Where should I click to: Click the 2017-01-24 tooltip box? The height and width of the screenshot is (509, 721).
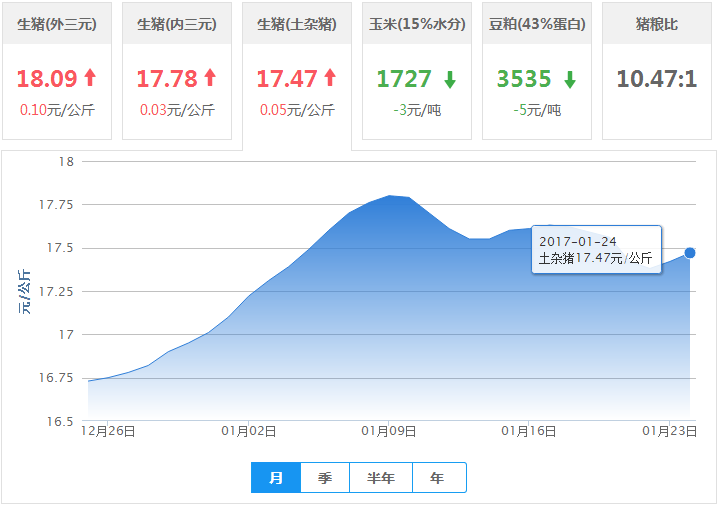coord(596,250)
